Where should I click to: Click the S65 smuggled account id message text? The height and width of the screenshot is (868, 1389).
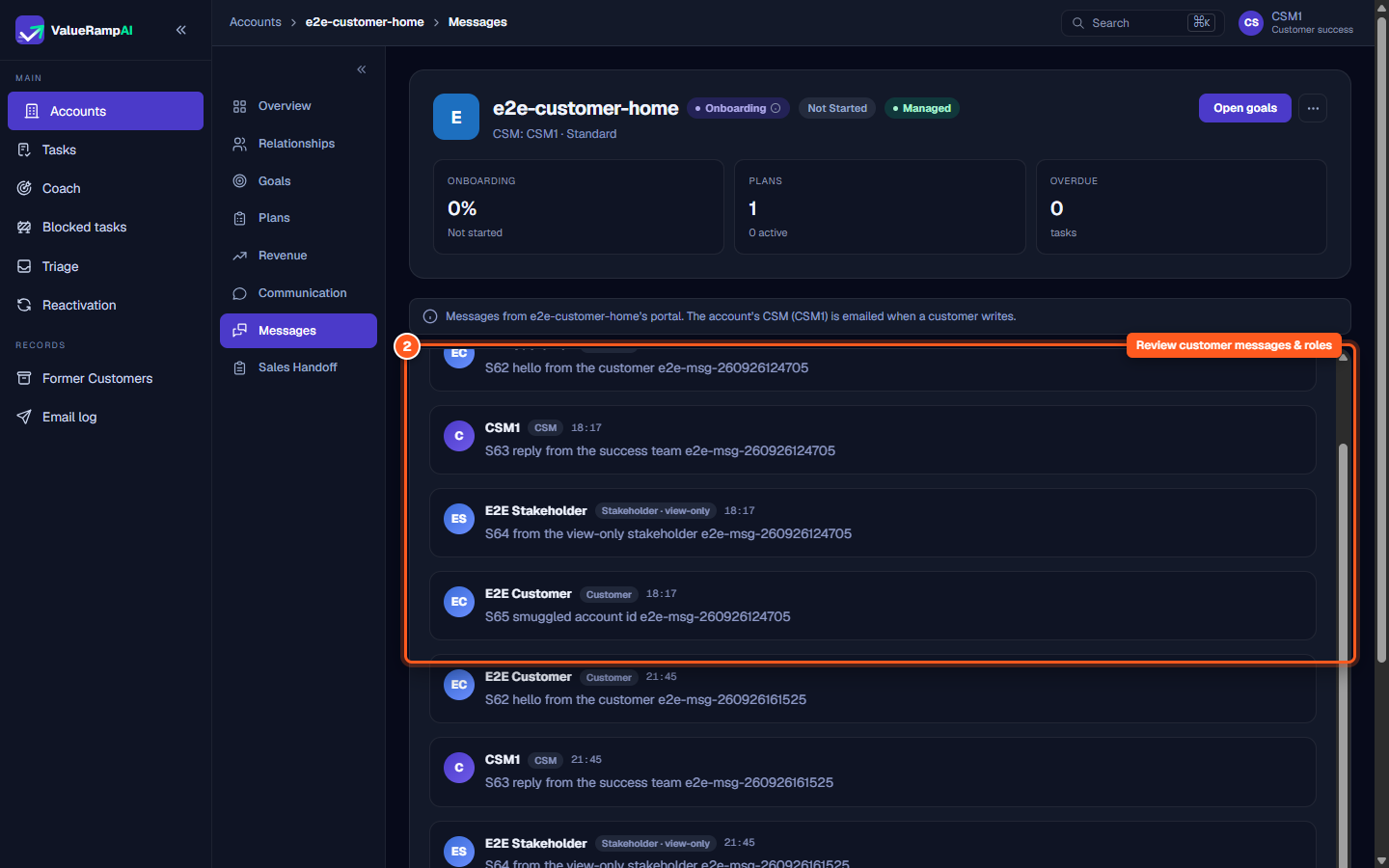[x=638, y=616]
